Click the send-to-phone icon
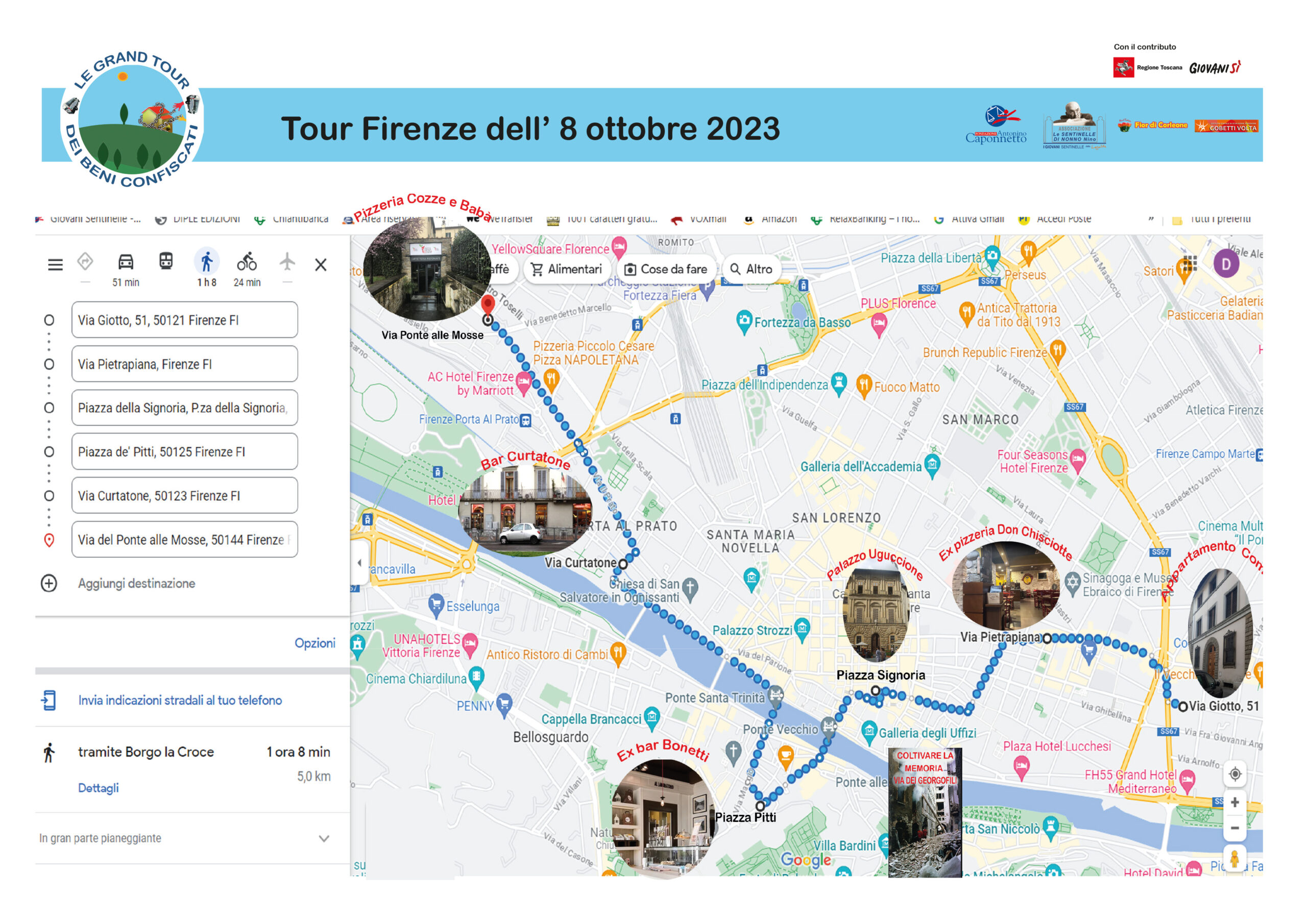This screenshot has height=924, width=1307. pyautogui.click(x=49, y=700)
